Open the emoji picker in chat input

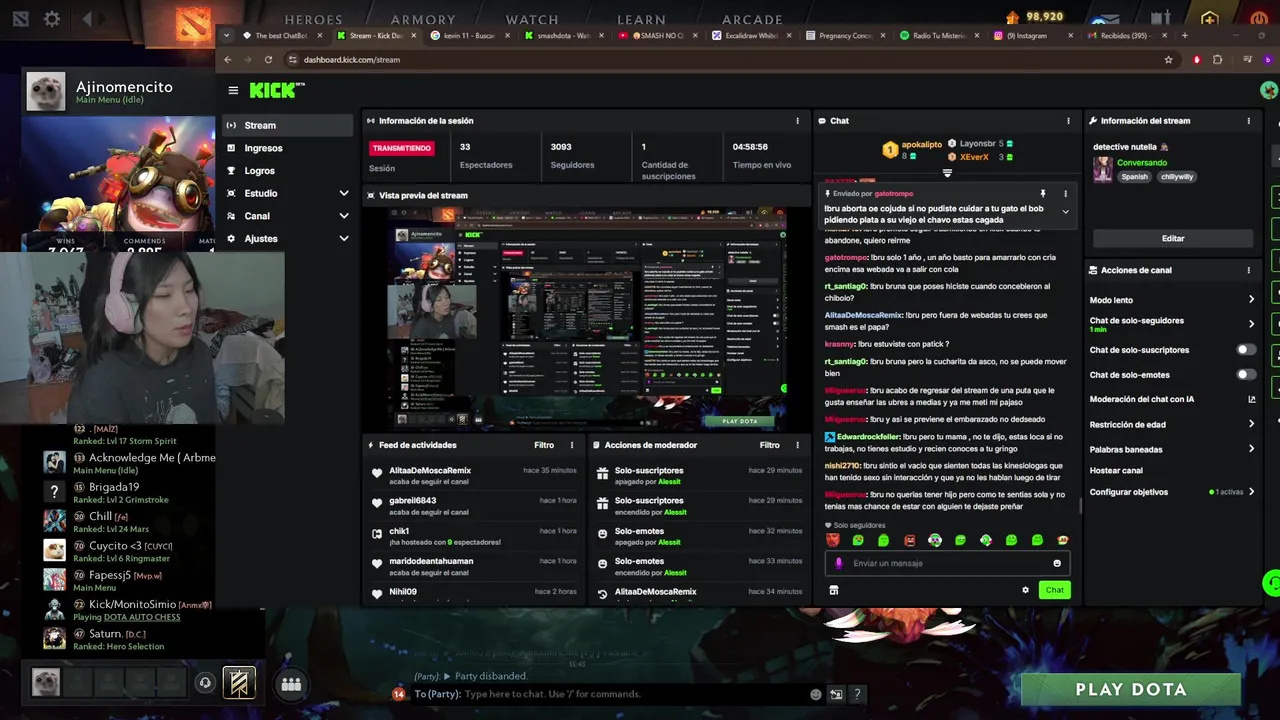1057,563
